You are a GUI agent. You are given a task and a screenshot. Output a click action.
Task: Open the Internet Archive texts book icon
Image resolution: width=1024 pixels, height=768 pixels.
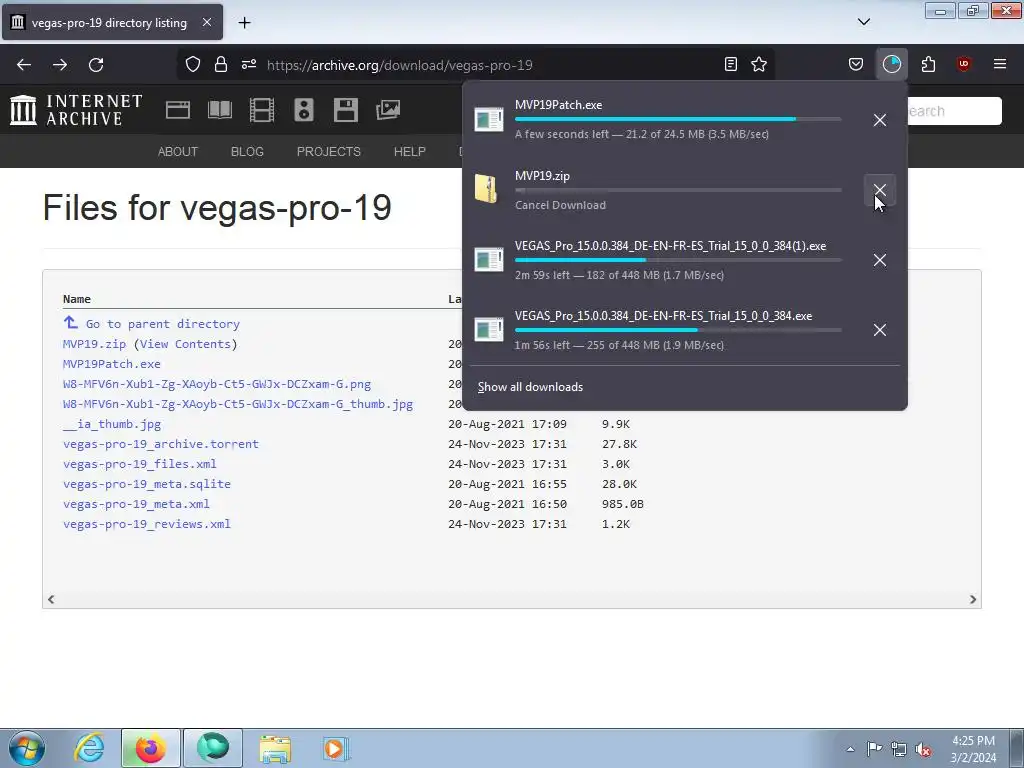[x=220, y=110]
